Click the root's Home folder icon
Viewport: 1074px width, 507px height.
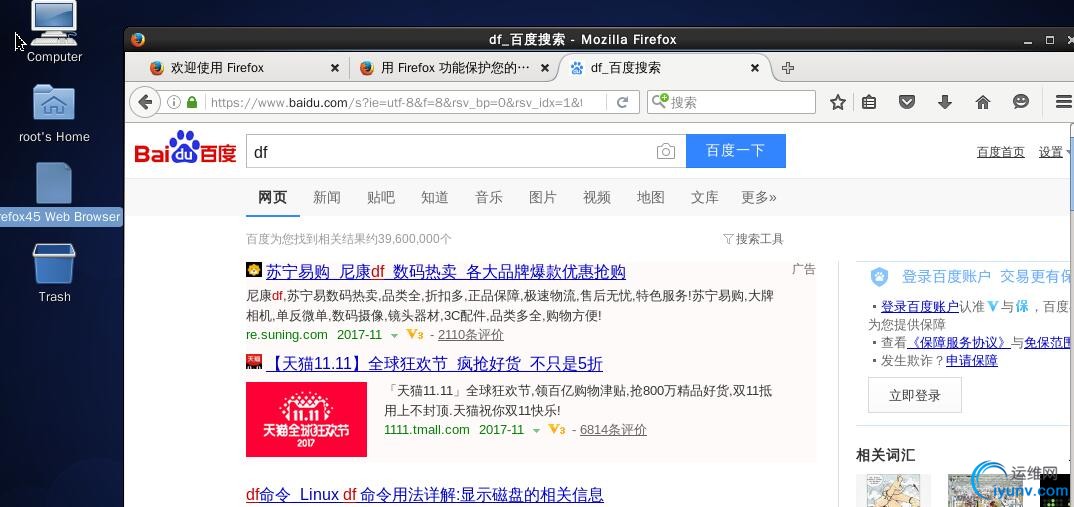click(x=53, y=101)
